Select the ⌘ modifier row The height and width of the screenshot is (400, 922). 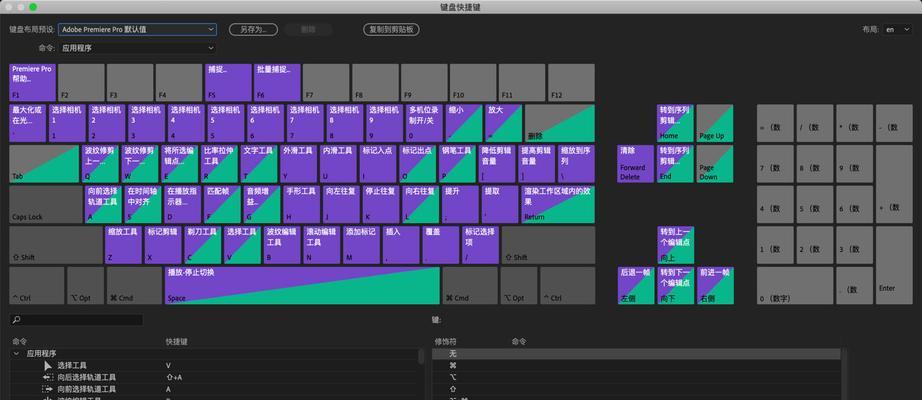[x=636, y=365]
